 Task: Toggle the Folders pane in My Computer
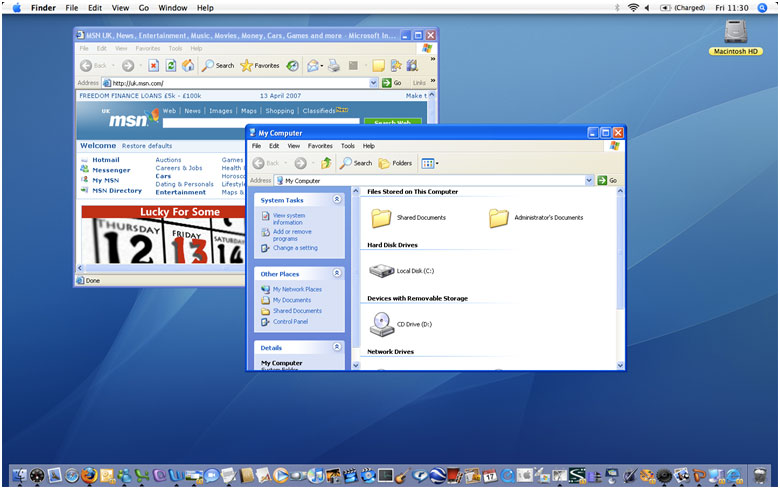(x=395, y=163)
